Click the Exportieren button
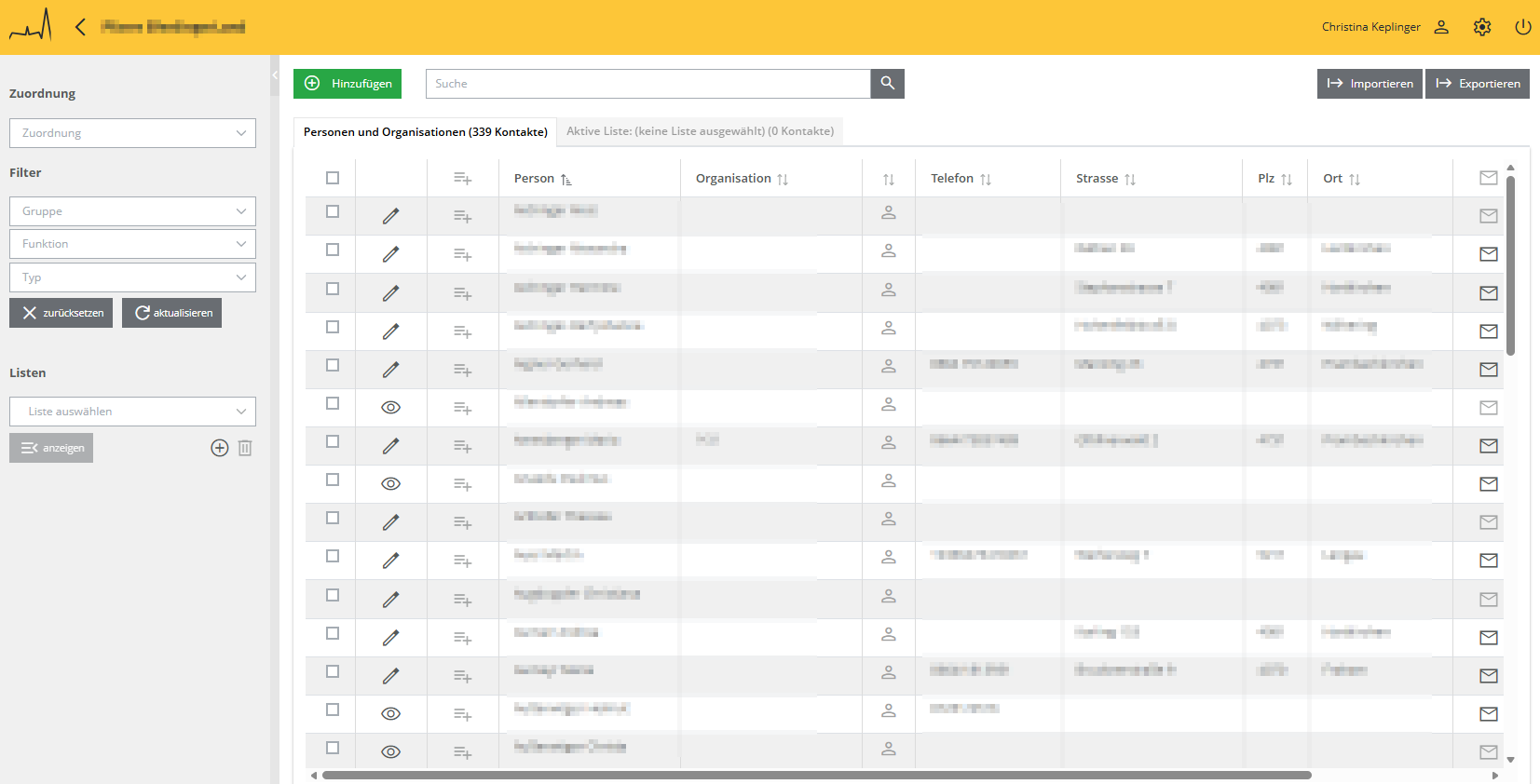The height and width of the screenshot is (784, 1540). (1478, 84)
